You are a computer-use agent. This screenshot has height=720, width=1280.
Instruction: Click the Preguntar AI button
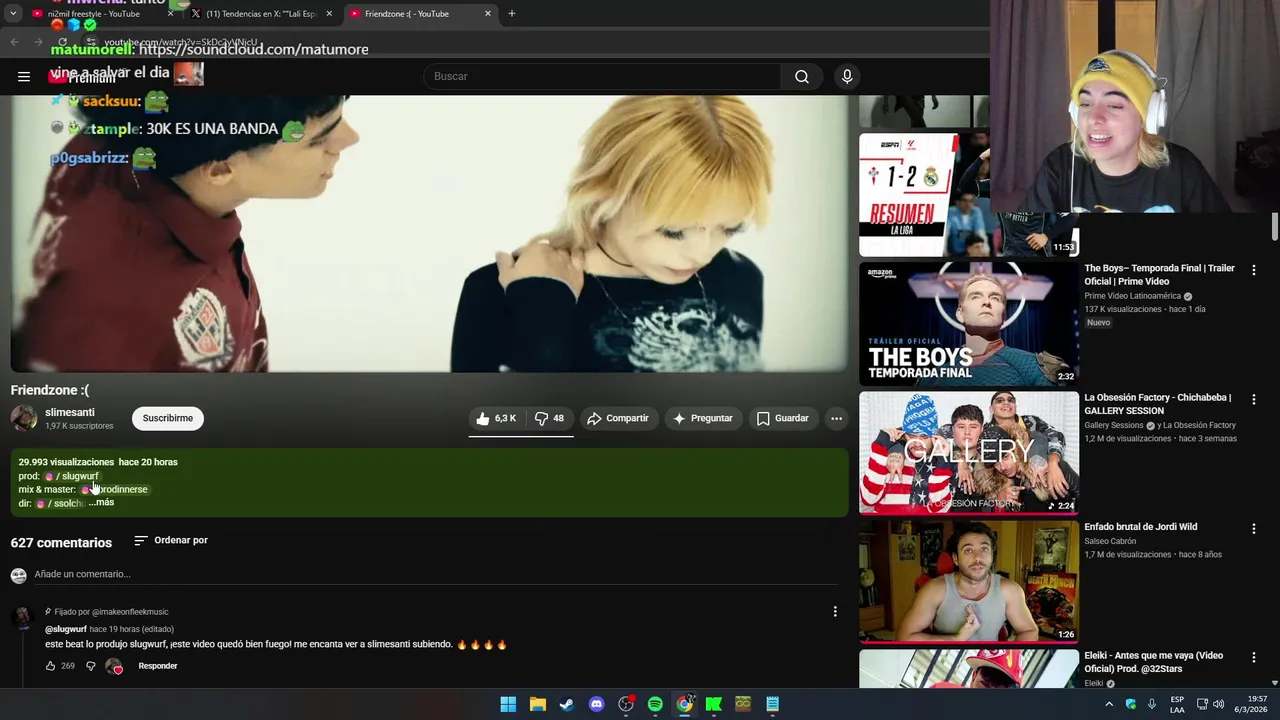702,418
